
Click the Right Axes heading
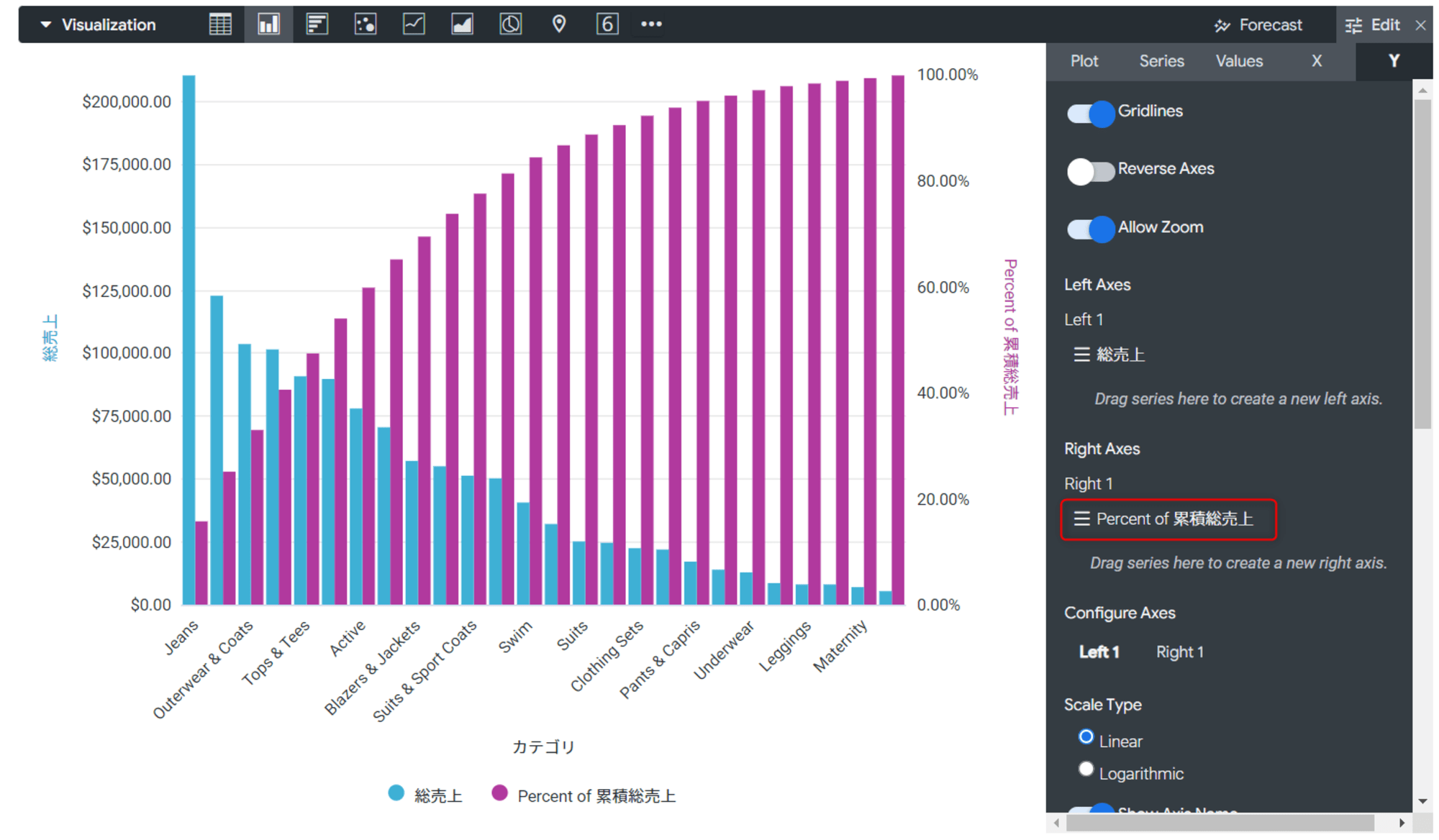tap(1102, 449)
